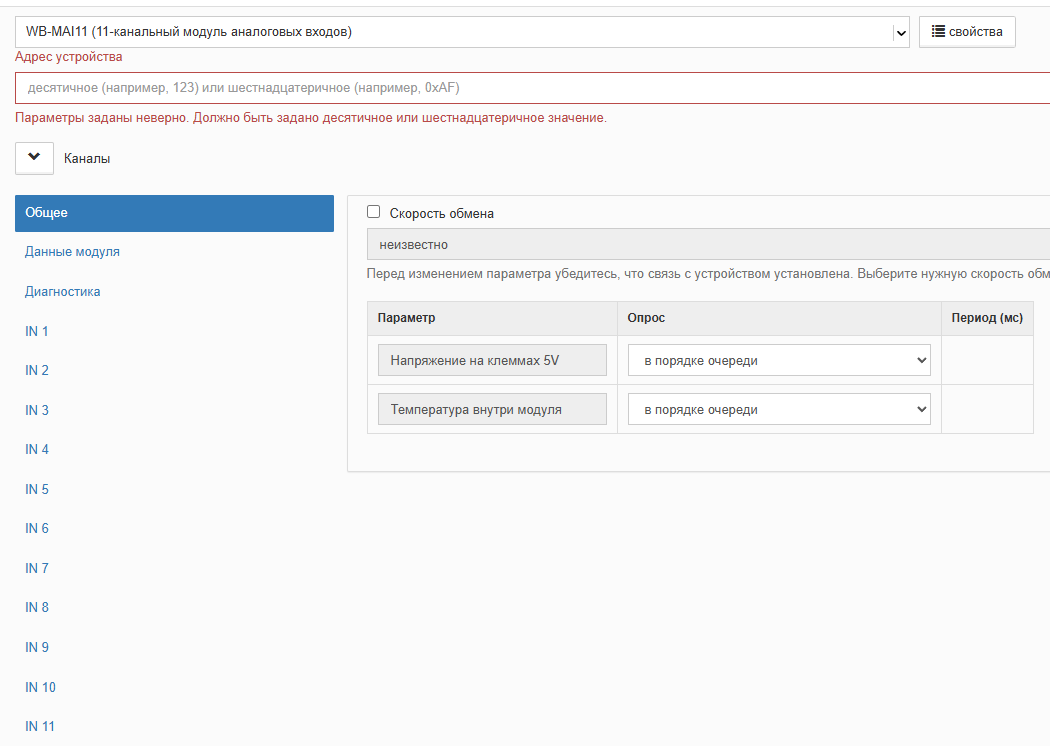Image resolution: width=1050 pixels, height=746 pixels.
Task: Select the Общее tab
Action: click(x=174, y=213)
